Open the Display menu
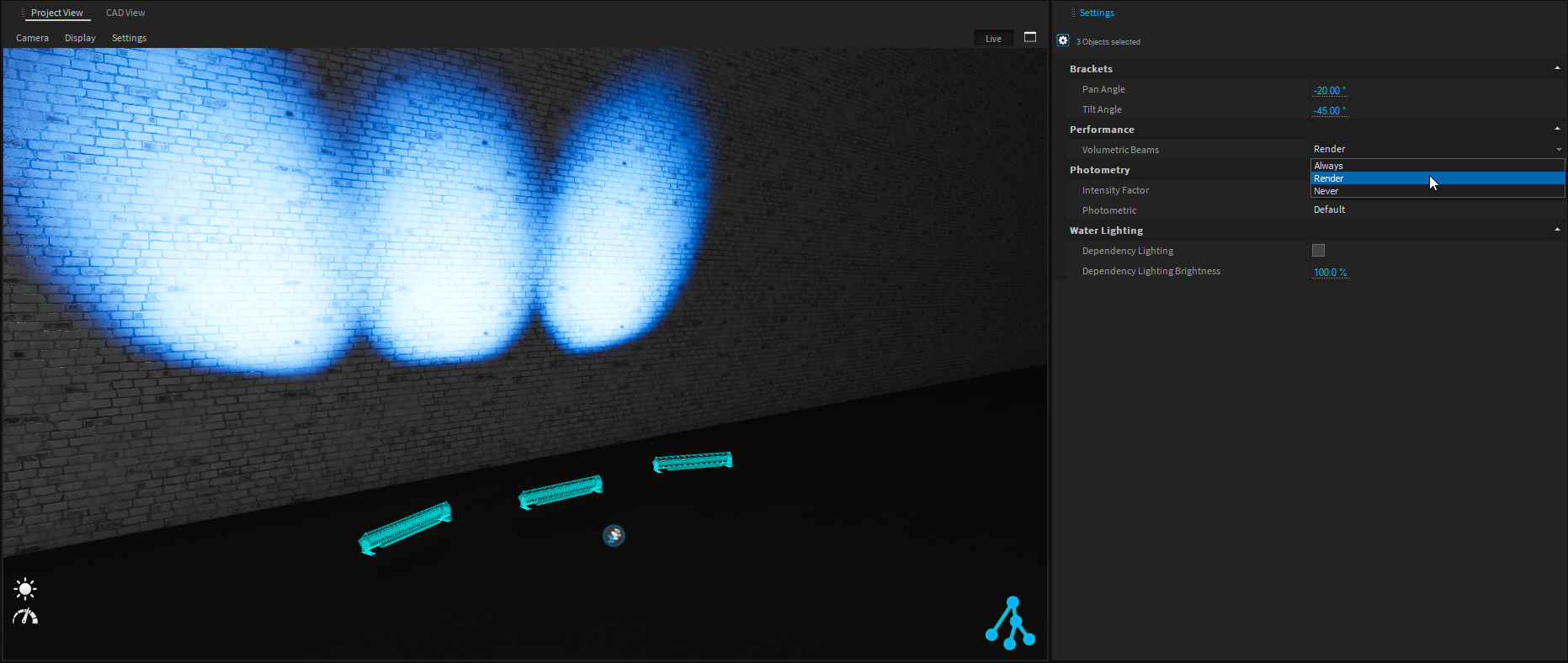Screen dimensions: 1568x663 pyautogui.click(x=80, y=38)
